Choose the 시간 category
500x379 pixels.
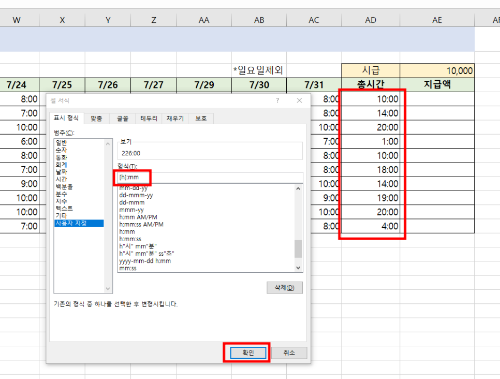click(61, 179)
